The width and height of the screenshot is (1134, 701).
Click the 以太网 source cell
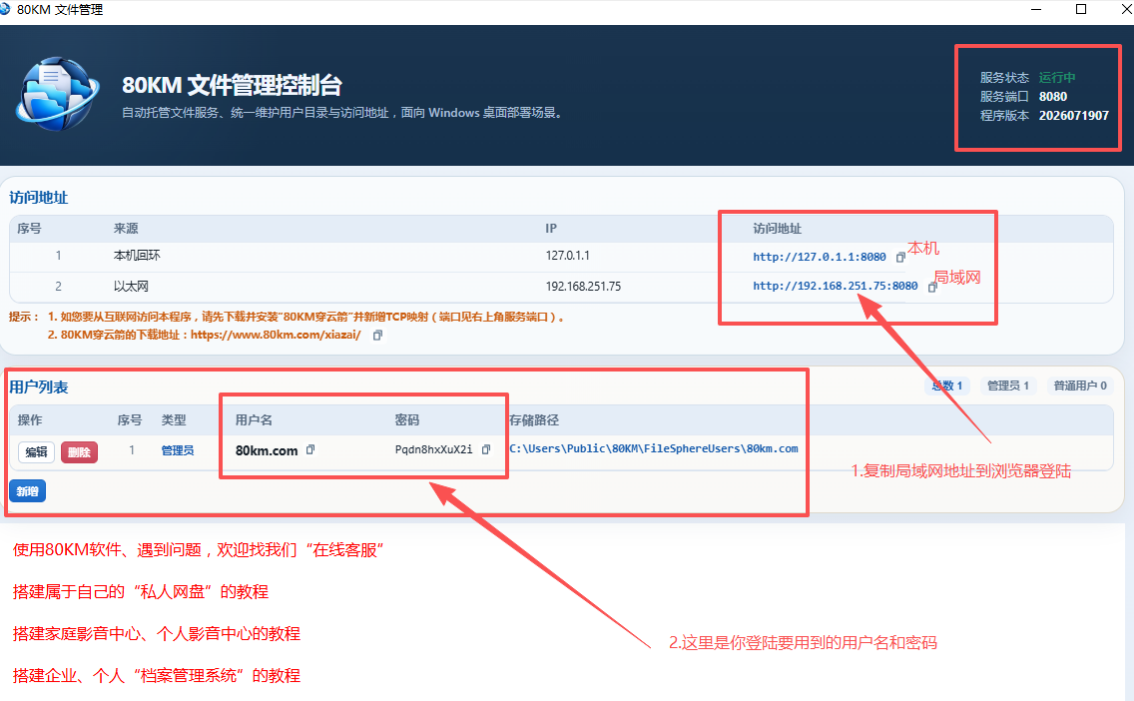point(131,286)
